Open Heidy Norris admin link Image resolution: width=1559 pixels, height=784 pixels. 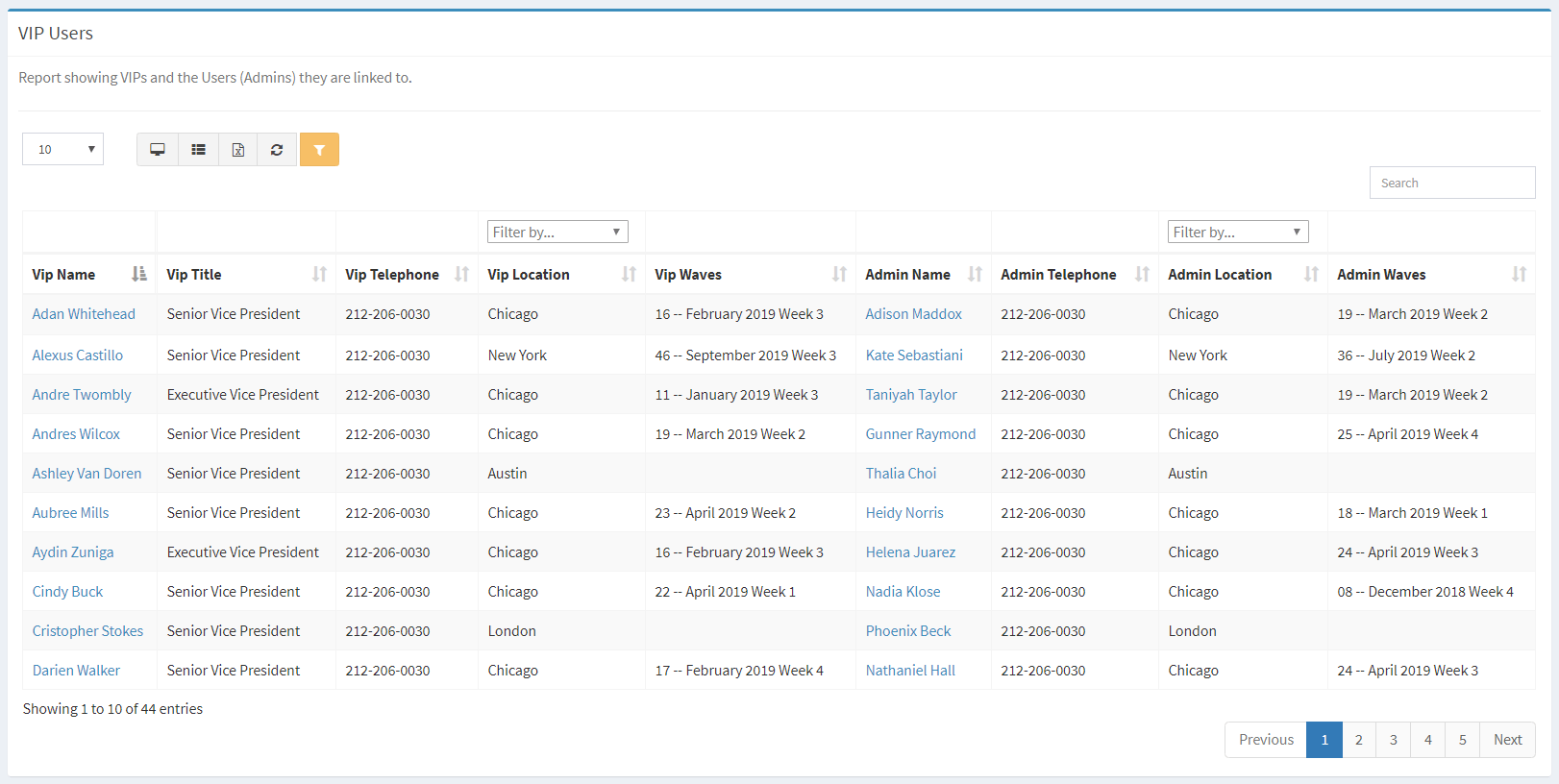pyautogui.click(x=904, y=513)
